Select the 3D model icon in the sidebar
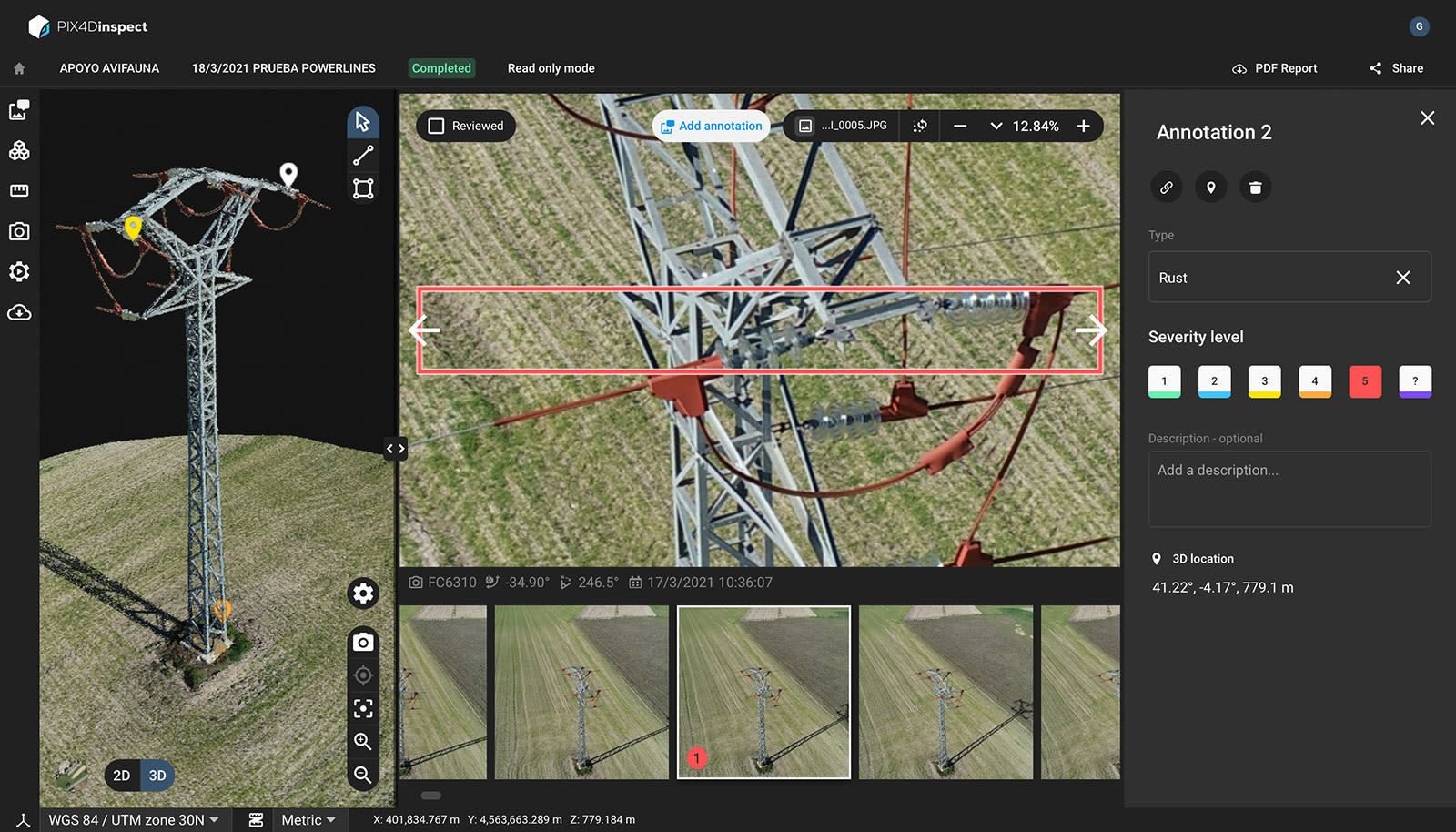1456x832 pixels. (19, 150)
